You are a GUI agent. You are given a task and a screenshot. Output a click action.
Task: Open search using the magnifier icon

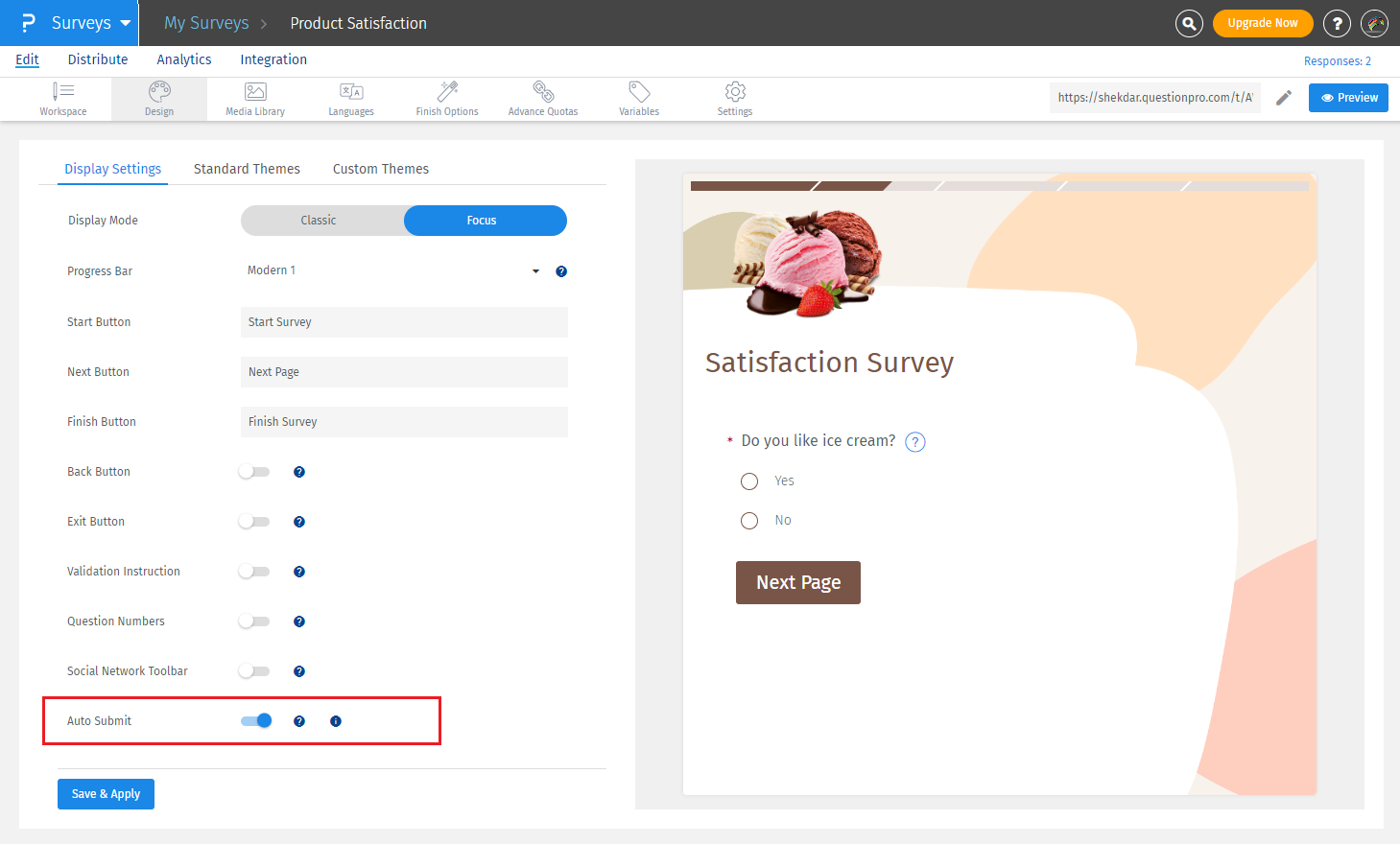(1189, 22)
